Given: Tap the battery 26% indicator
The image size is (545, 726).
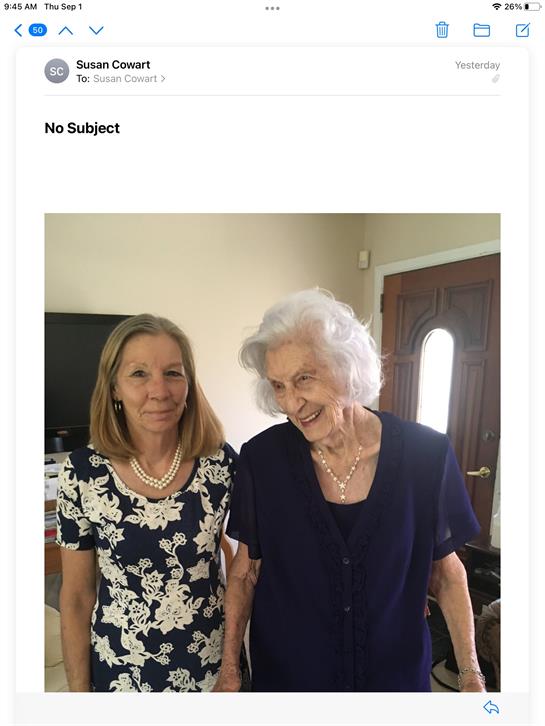Looking at the screenshot, I should coord(523,6).
